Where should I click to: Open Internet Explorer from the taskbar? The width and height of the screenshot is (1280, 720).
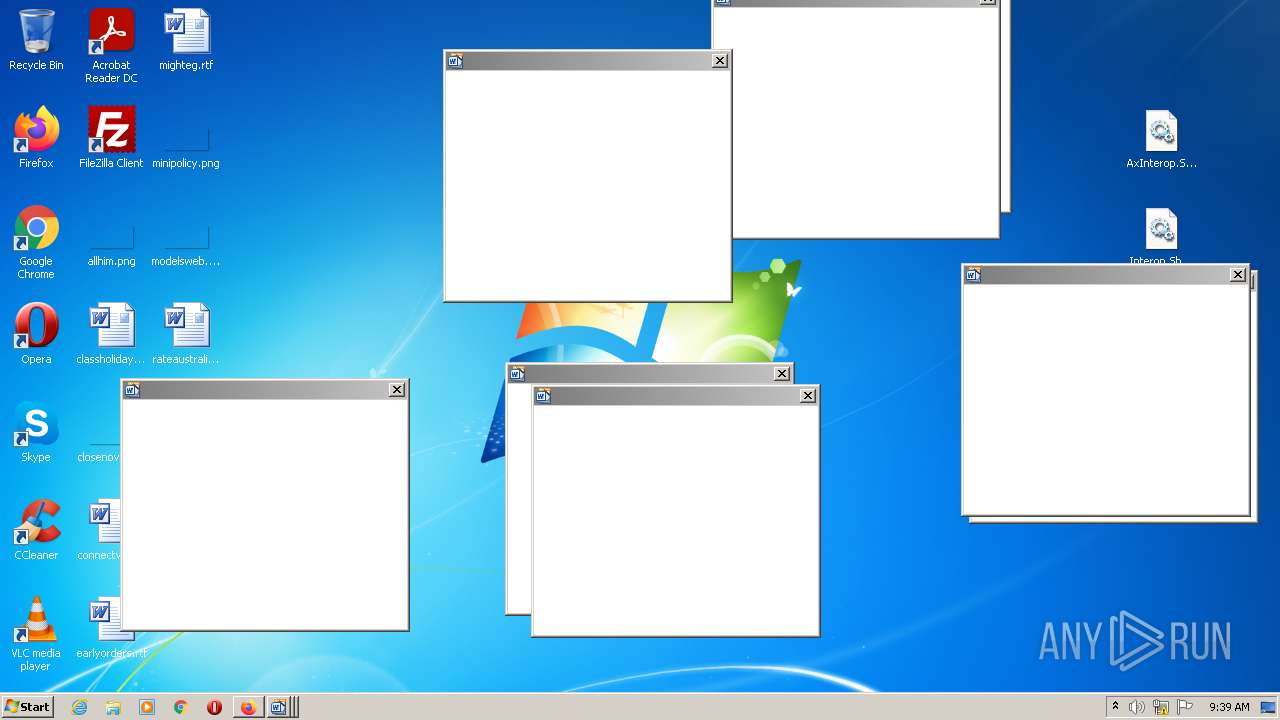[80, 707]
